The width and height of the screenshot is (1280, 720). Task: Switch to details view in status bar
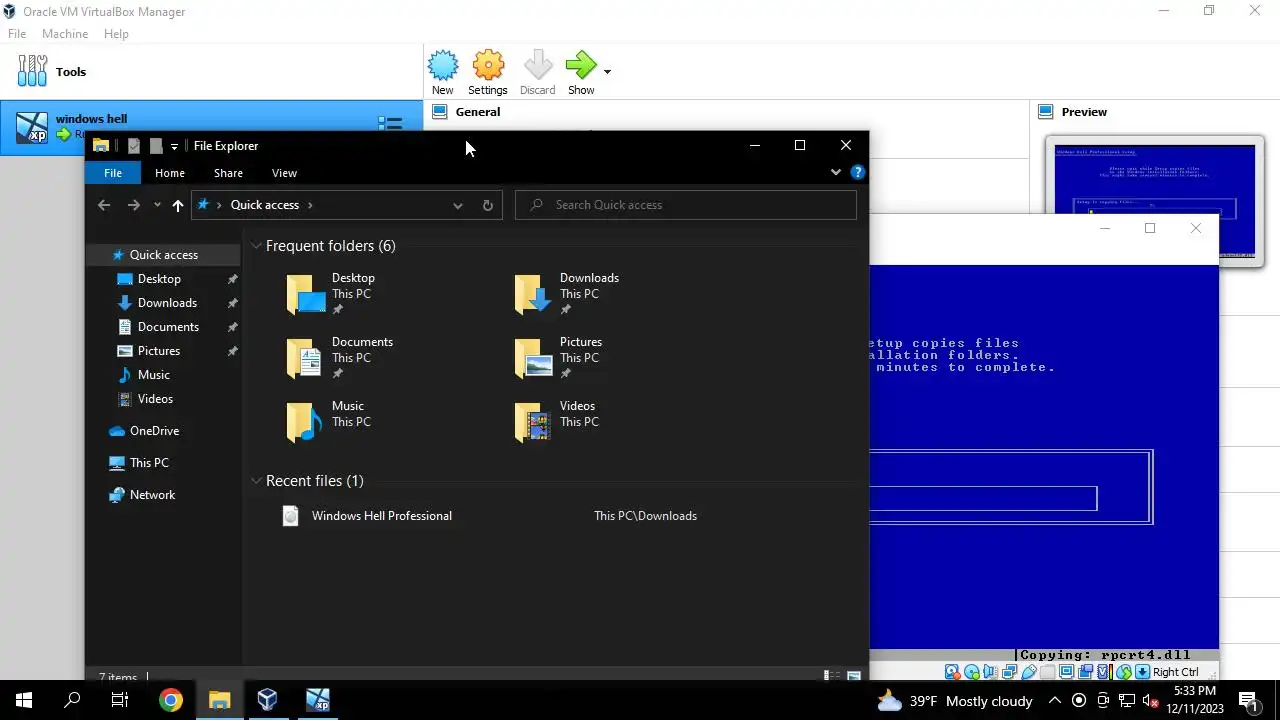(832, 677)
